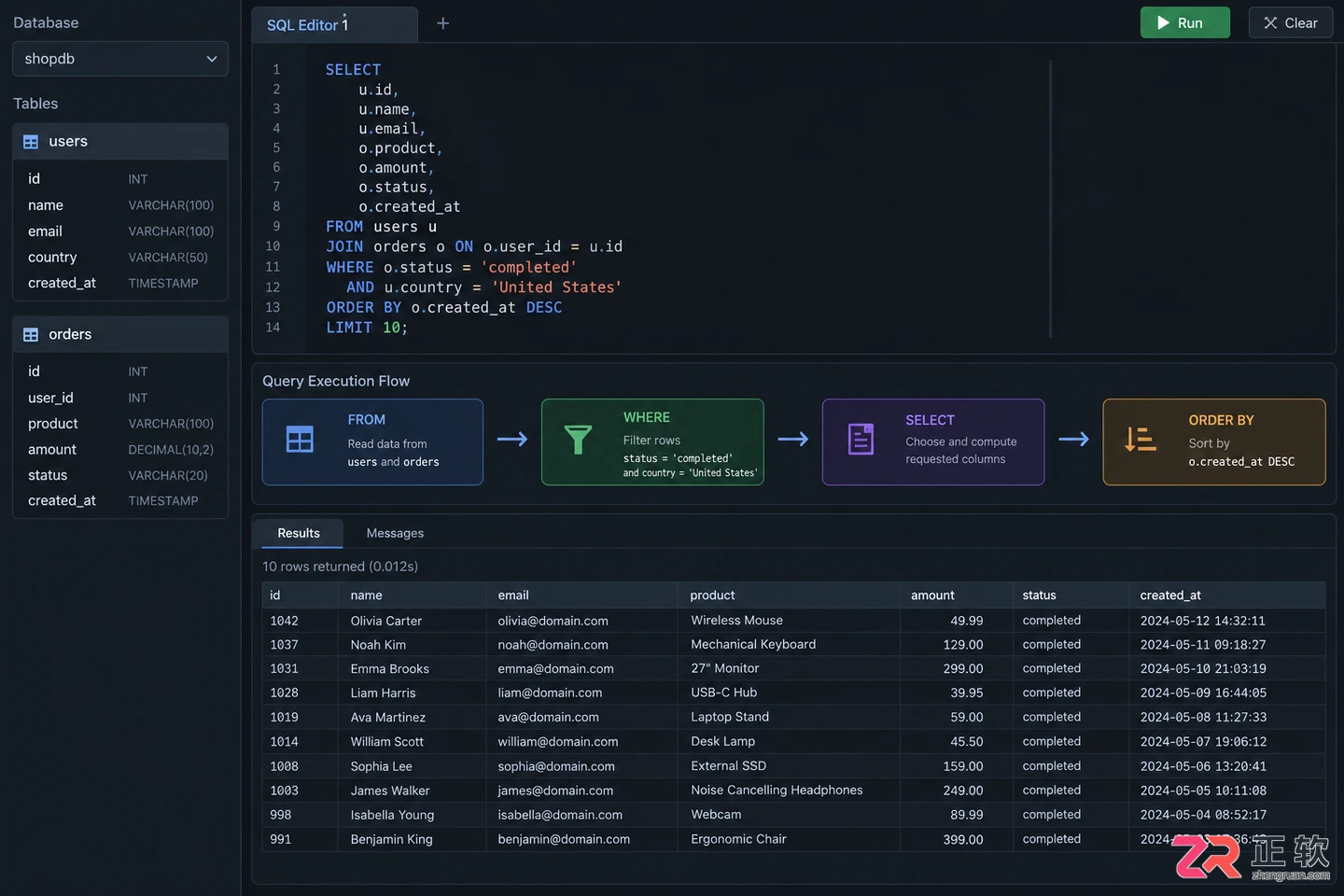Run the SQL query
1344x896 pixels.
(x=1185, y=22)
